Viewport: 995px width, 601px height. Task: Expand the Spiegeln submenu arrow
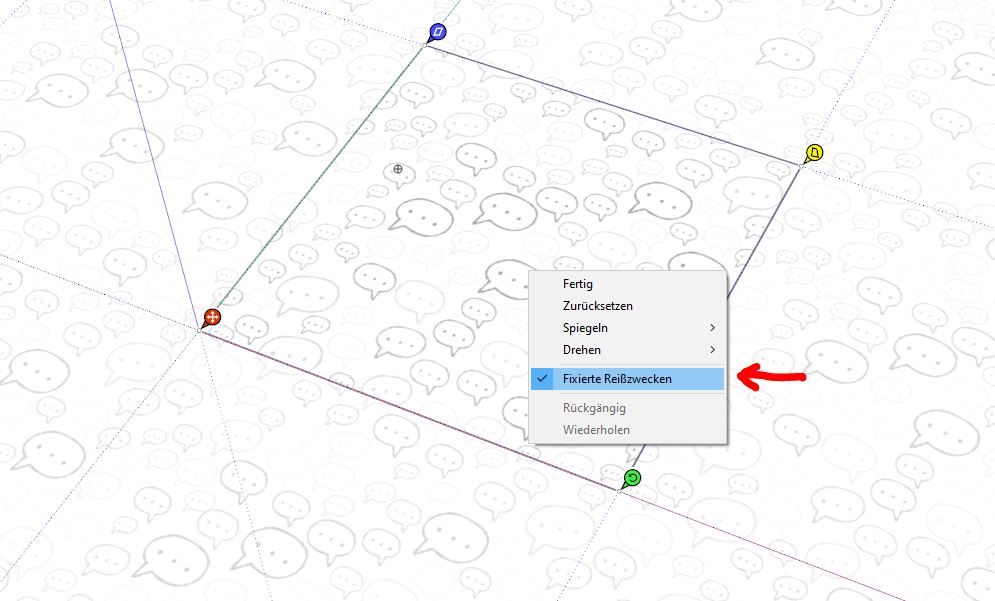(712, 328)
